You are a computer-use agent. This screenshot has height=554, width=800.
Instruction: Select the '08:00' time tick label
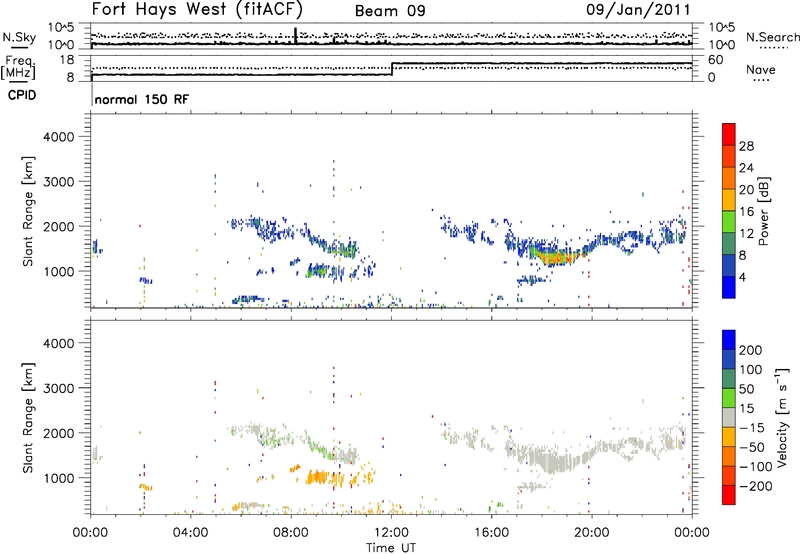coord(291,533)
